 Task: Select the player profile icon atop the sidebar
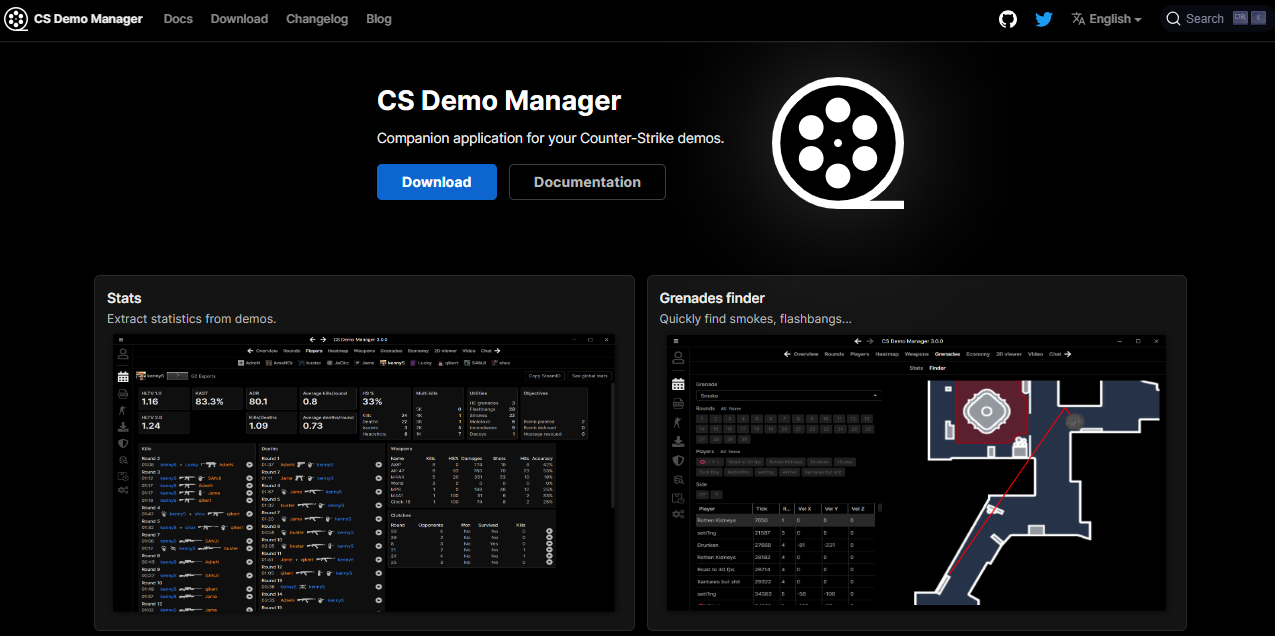pos(122,353)
